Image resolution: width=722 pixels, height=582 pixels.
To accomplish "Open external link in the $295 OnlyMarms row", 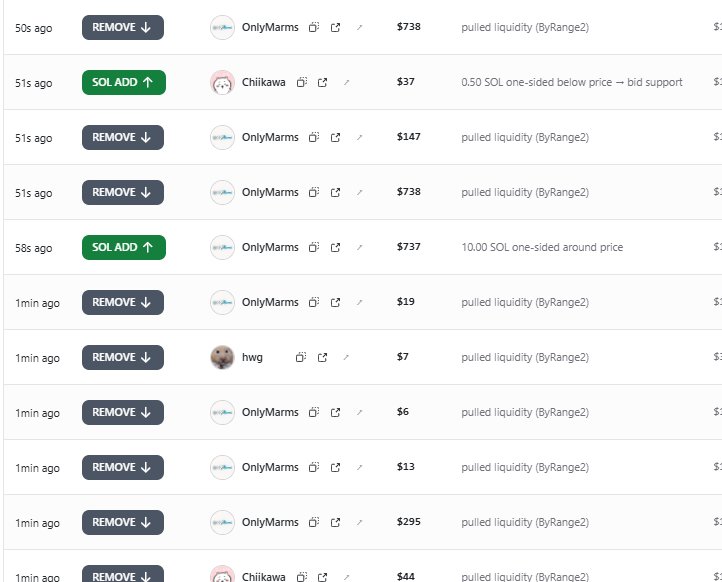I will pos(335,522).
